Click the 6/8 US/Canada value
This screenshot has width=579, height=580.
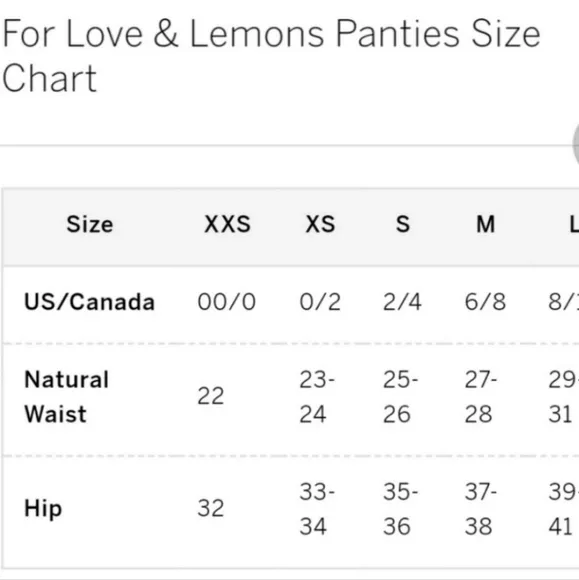coord(485,302)
